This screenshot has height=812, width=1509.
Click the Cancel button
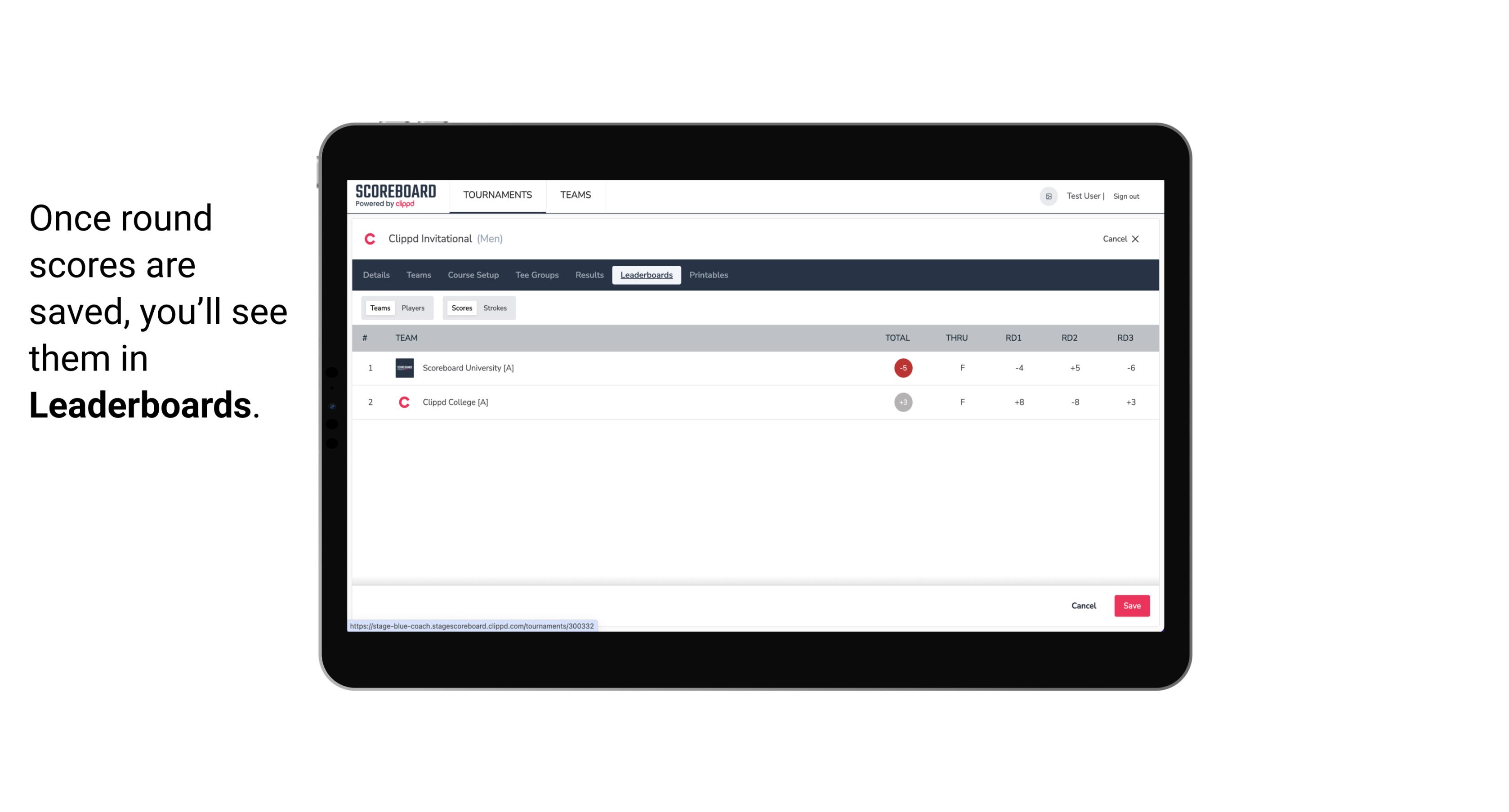coord(1083,605)
